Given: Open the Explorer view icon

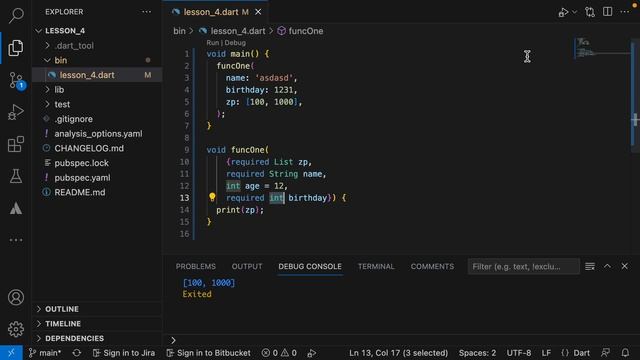Looking at the screenshot, I should click(16, 48).
